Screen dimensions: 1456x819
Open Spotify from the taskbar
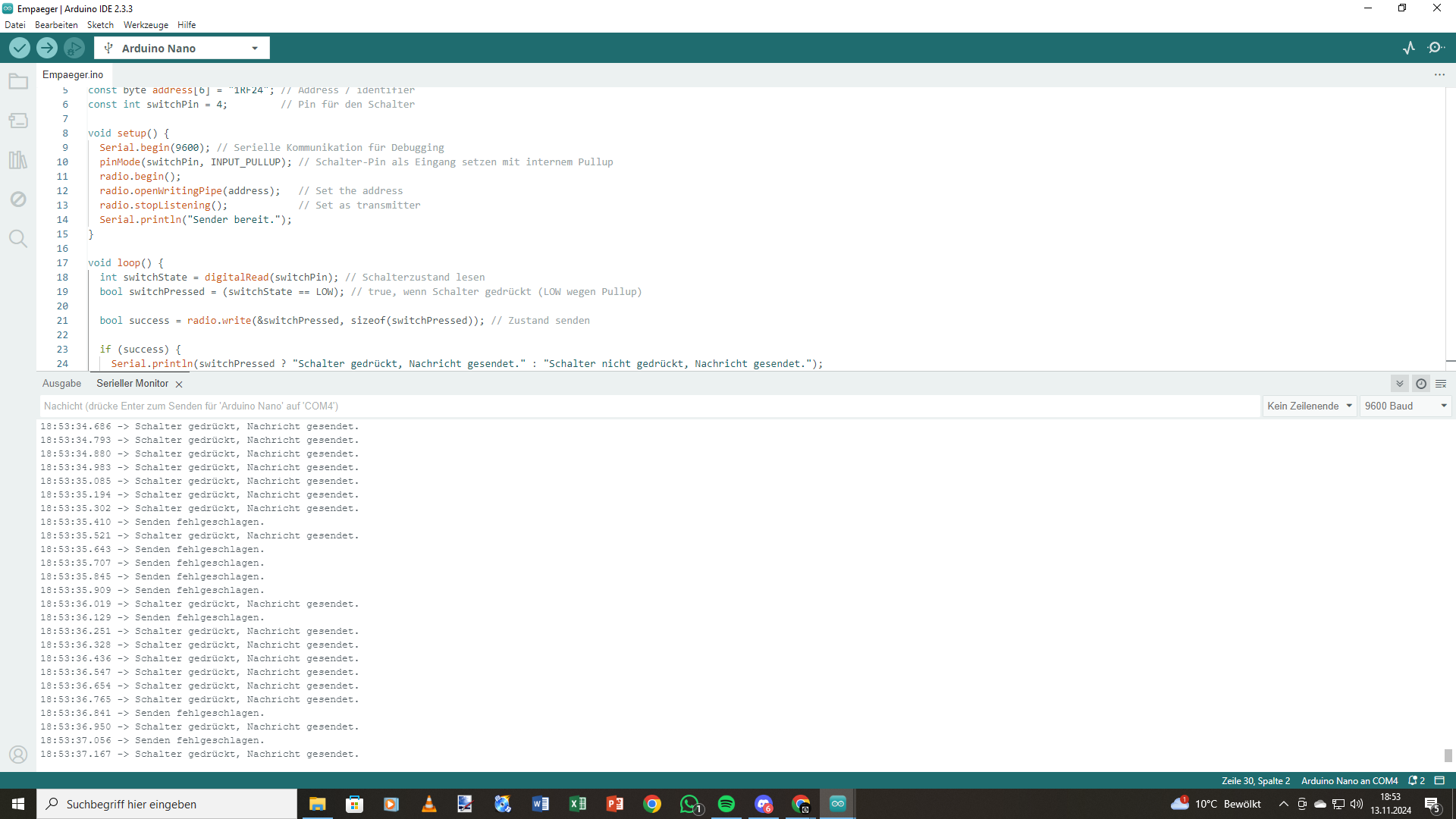(726, 804)
